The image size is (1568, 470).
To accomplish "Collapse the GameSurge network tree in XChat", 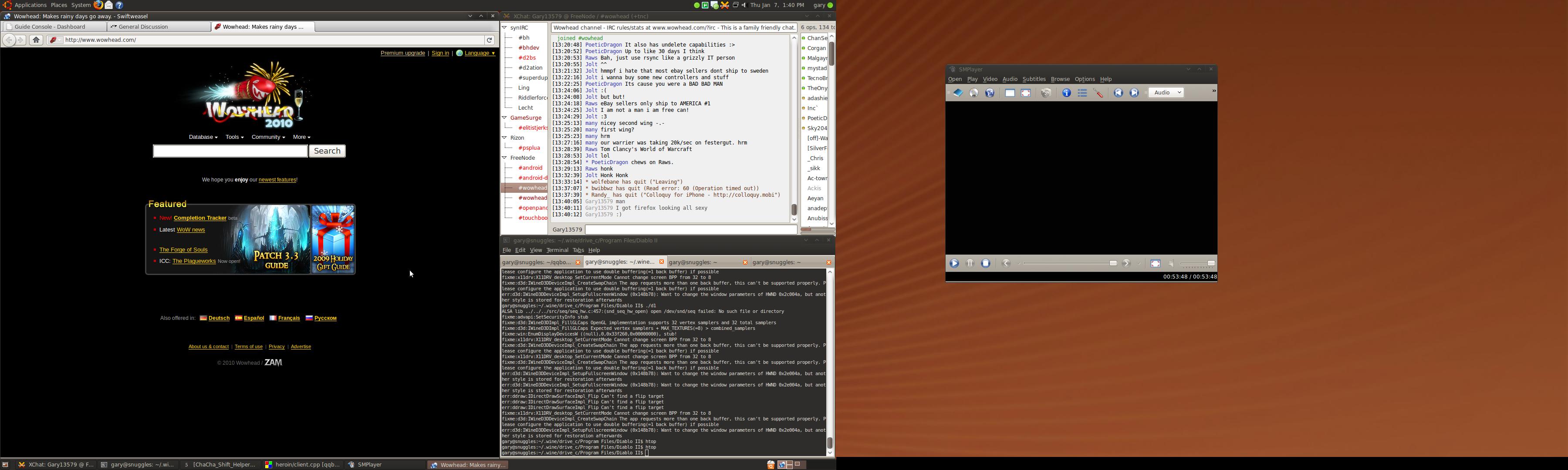I will (x=505, y=117).
